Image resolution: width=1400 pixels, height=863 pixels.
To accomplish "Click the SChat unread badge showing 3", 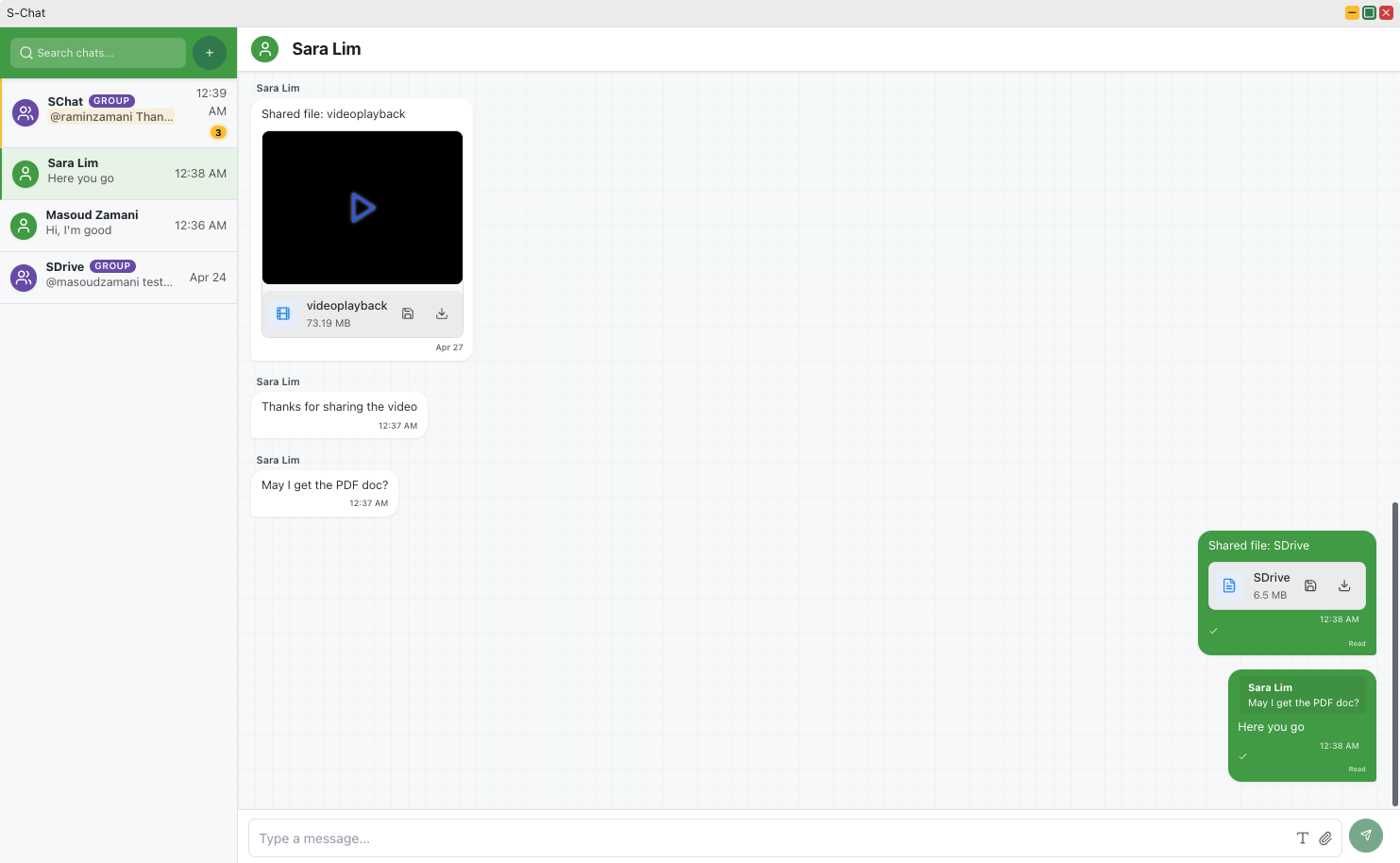I will (218, 132).
